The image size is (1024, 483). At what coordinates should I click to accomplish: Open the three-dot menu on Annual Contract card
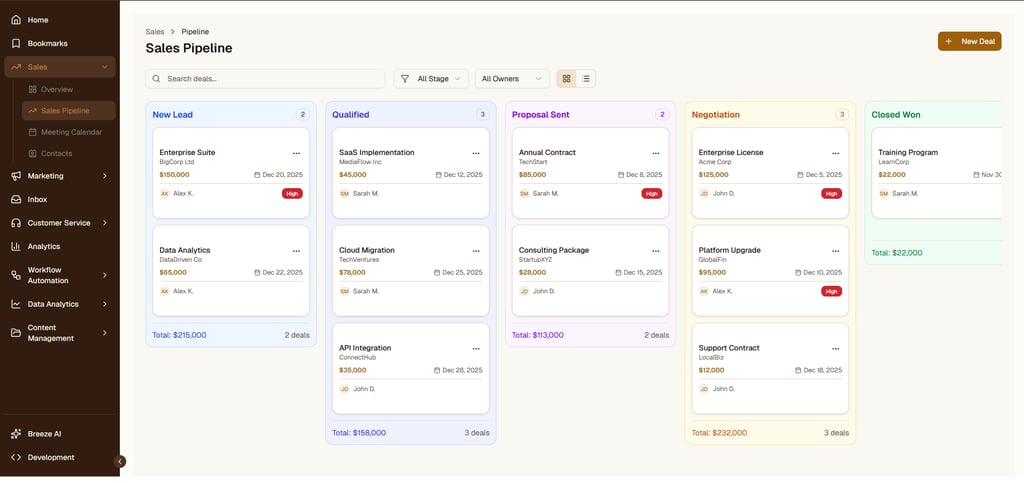pyautogui.click(x=656, y=153)
